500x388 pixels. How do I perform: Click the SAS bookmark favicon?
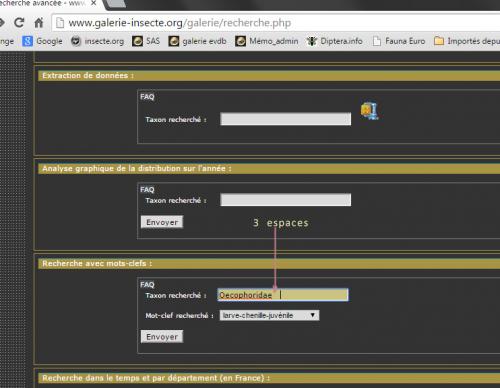137,41
